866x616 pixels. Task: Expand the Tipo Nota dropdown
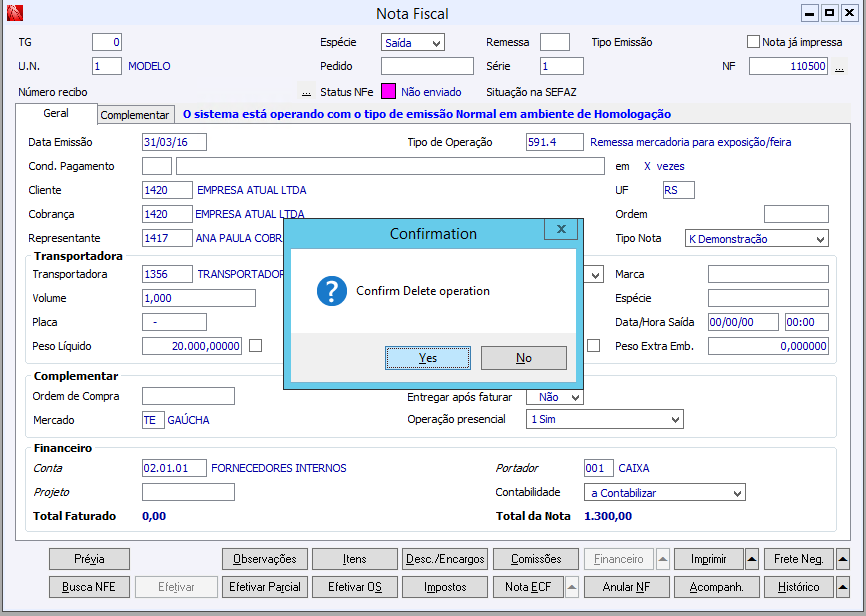pos(820,239)
